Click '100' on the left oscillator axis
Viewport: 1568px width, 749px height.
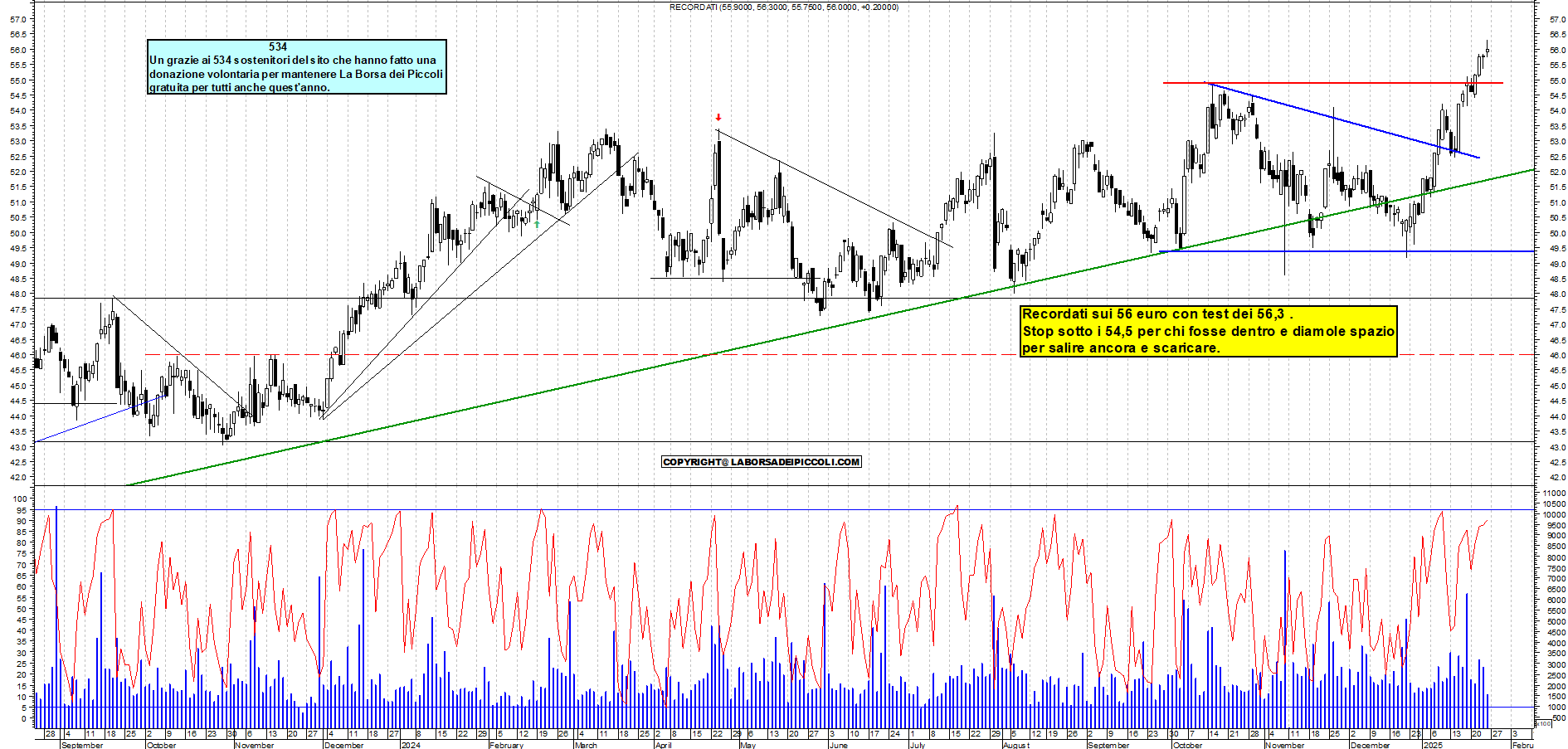20,499
